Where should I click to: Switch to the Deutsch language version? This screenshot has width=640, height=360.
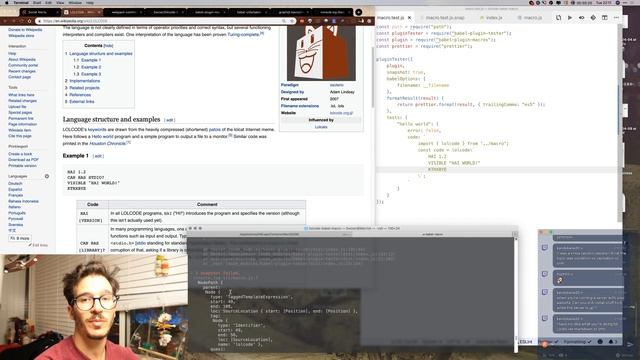tap(15, 184)
